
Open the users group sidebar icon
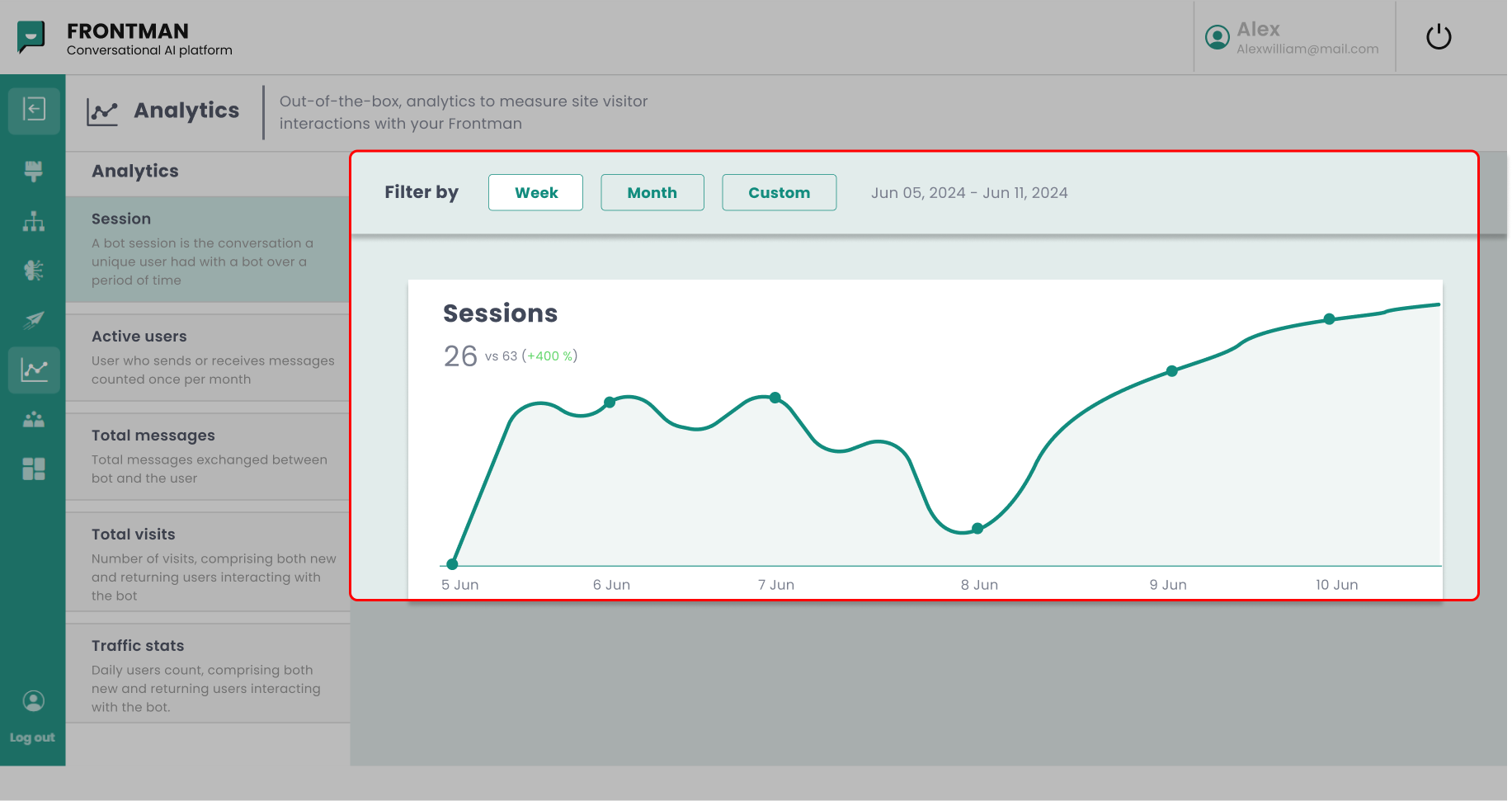pos(34,419)
